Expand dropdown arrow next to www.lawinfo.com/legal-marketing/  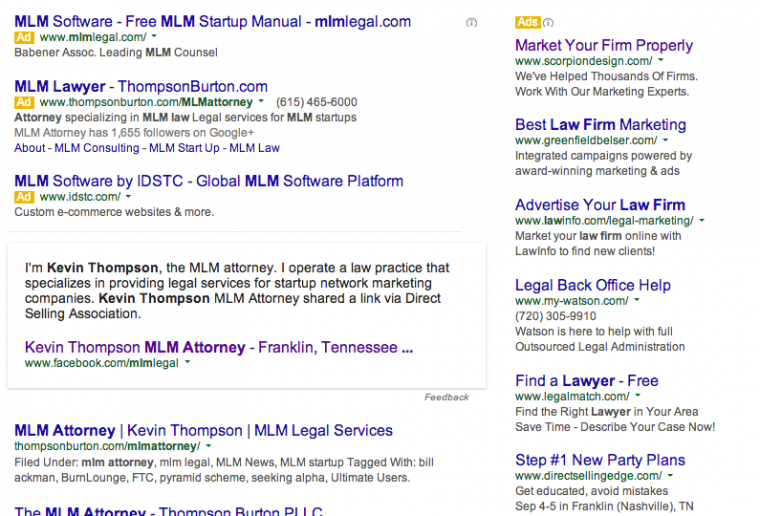pos(702,220)
